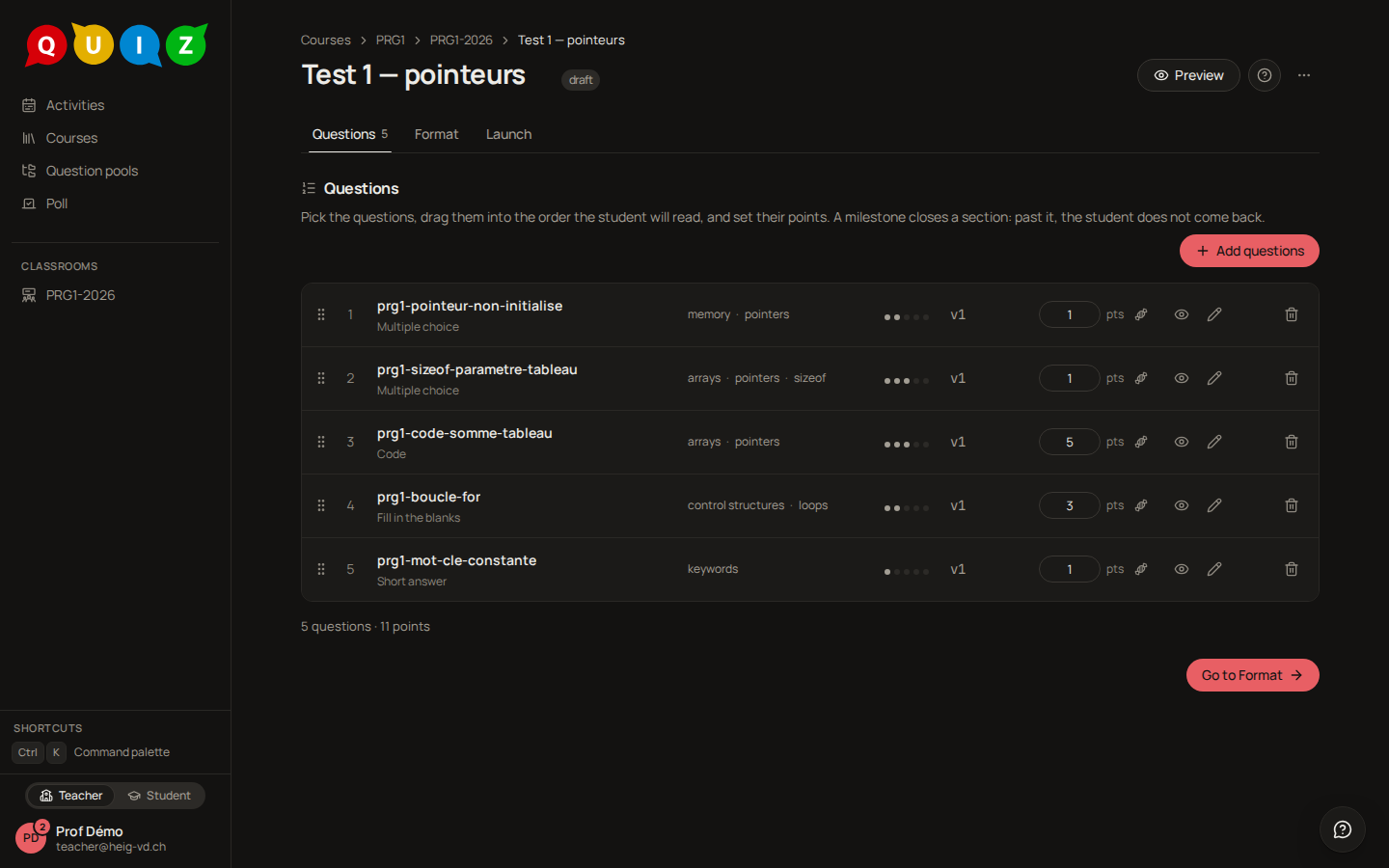Click the link icon for prg1-pointeur-non-initialise
Screen dimensions: 1389x868
1141,314
